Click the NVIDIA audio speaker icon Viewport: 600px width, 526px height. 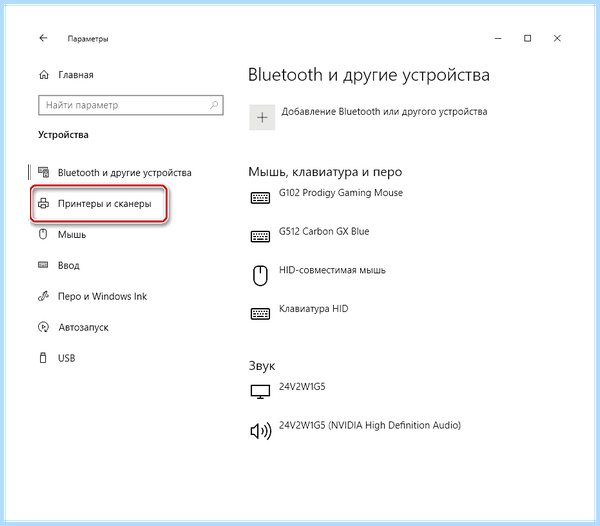[261, 431]
